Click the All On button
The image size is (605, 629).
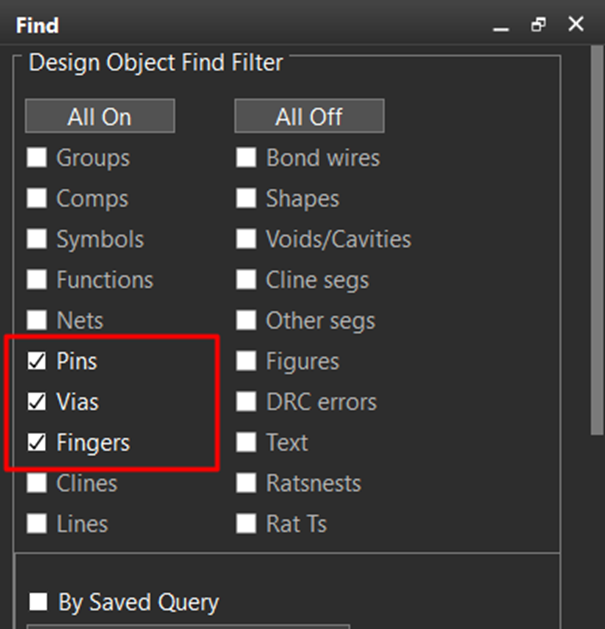point(99,116)
